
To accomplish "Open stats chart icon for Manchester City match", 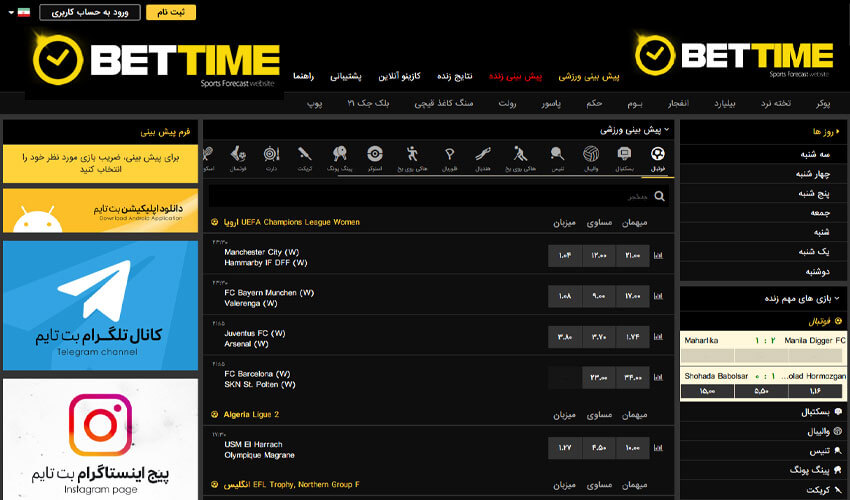I will (x=658, y=255).
